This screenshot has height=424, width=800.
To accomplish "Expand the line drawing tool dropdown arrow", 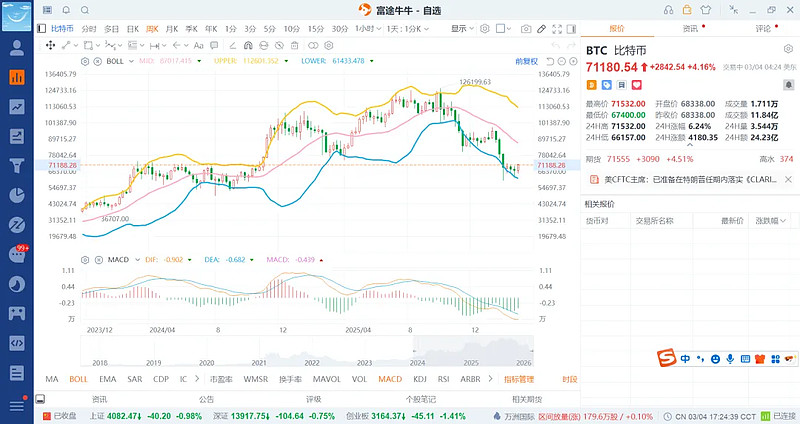I will (76, 45).
